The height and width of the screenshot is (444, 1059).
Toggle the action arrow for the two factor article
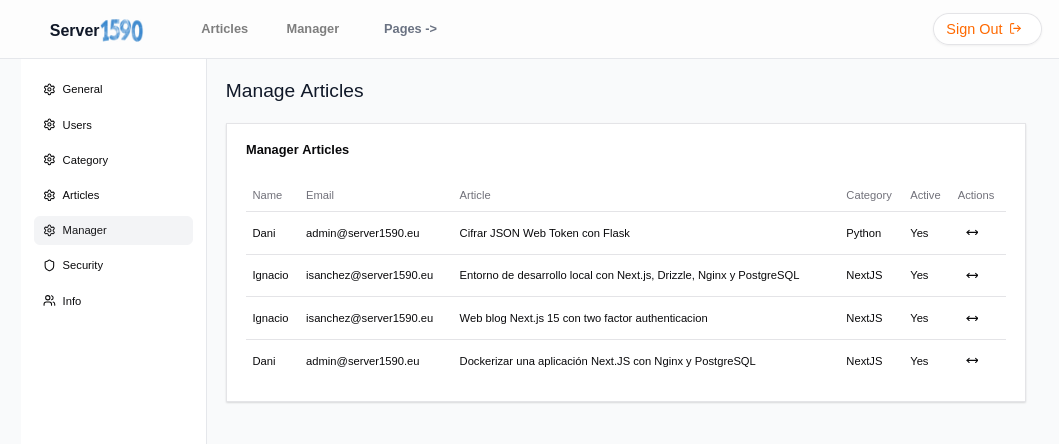pyautogui.click(x=972, y=318)
